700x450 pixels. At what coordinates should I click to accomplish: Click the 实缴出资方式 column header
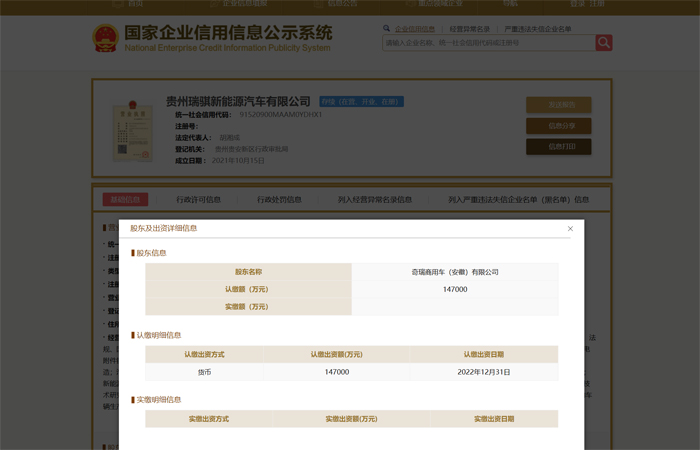pyautogui.click(x=208, y=419)
